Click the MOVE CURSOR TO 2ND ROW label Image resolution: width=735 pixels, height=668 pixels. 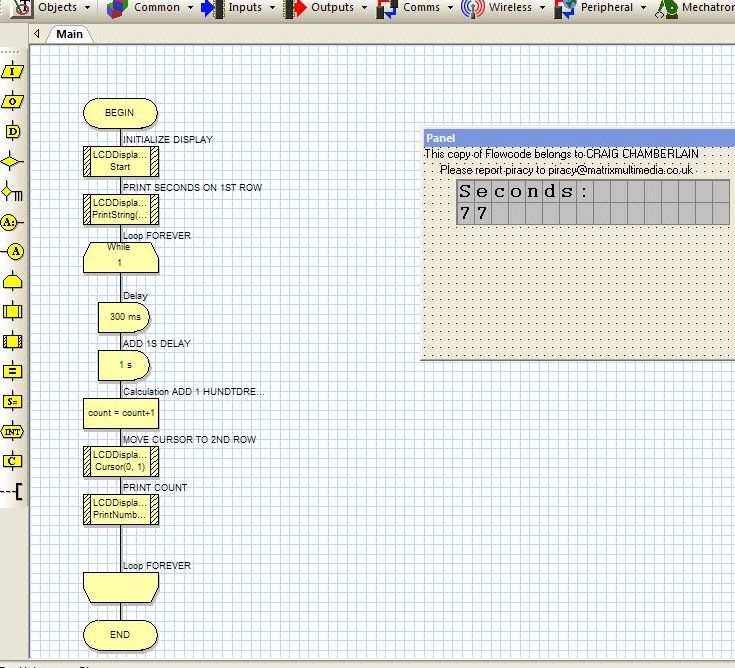coord(189,440)
